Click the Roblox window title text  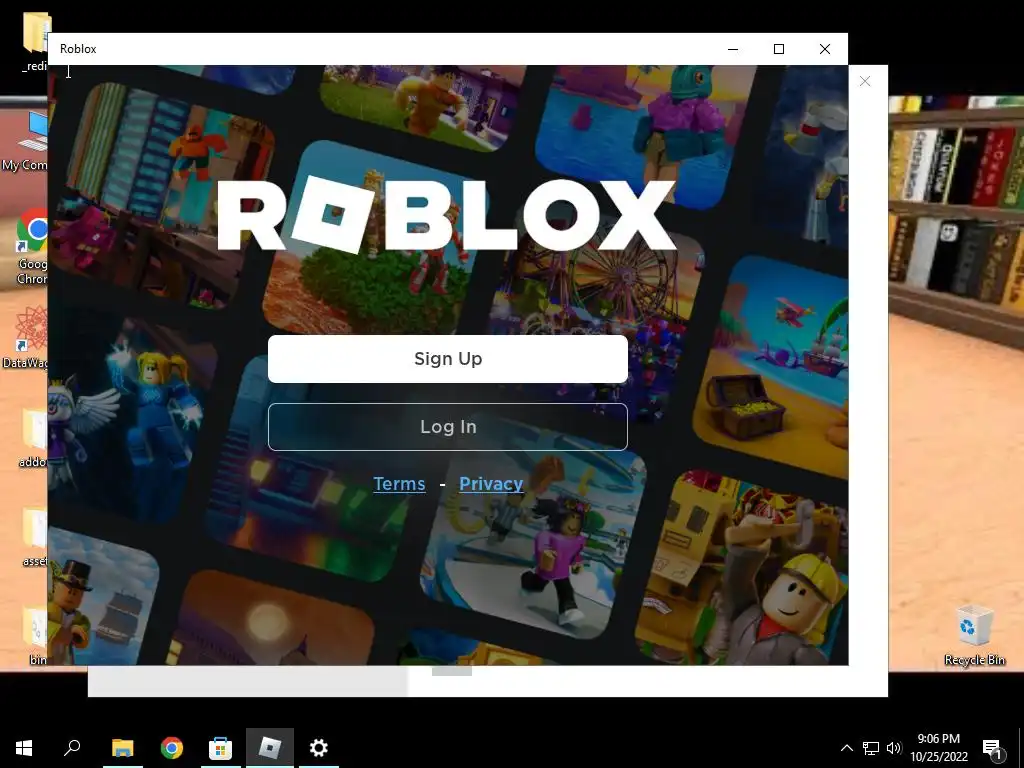point(78,49)
